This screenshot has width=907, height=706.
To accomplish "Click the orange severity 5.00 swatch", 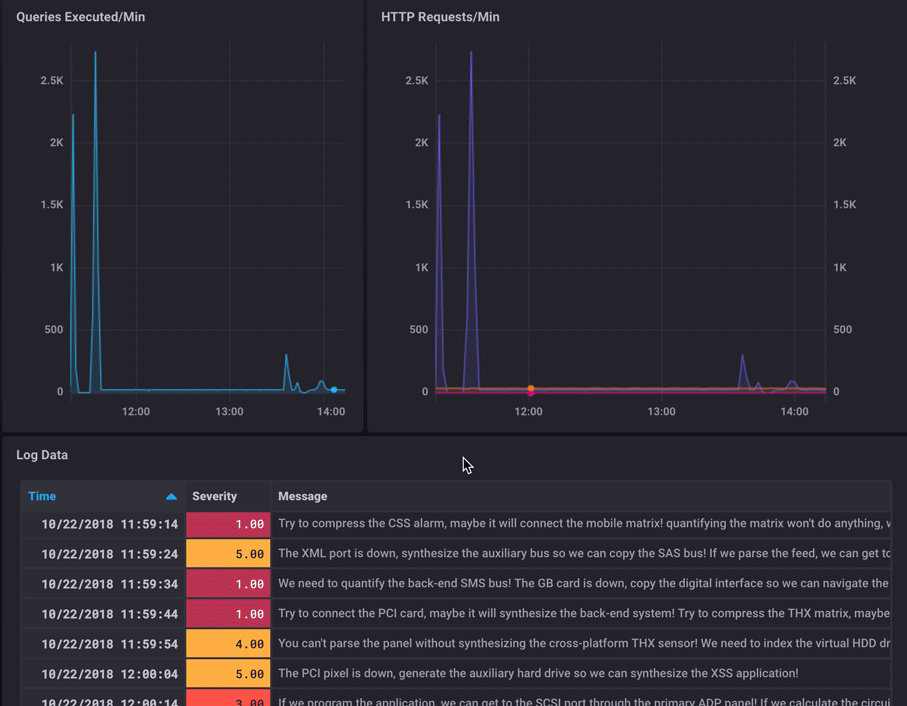I will (228, 553).
